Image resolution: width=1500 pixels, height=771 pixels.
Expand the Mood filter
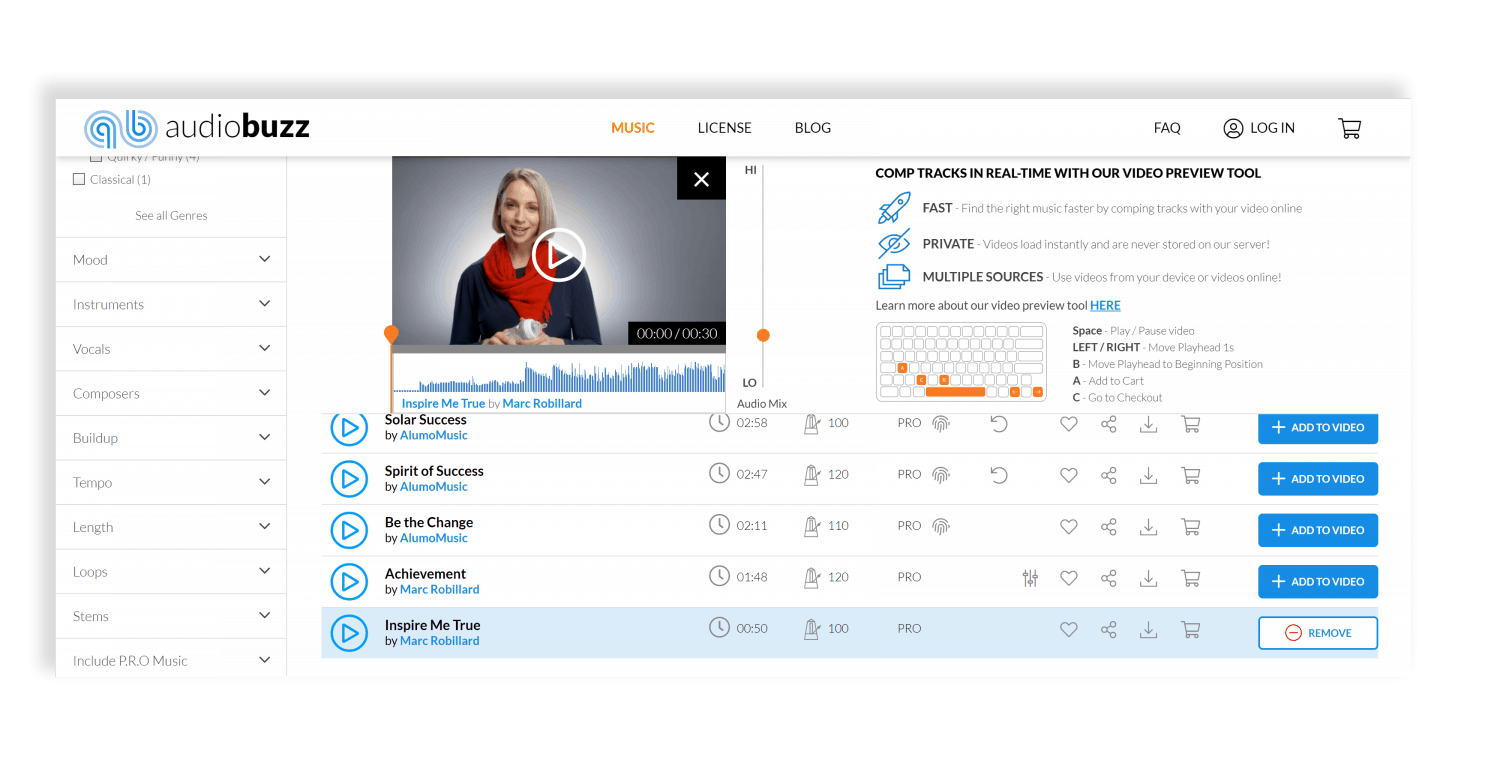pos(171,260)
